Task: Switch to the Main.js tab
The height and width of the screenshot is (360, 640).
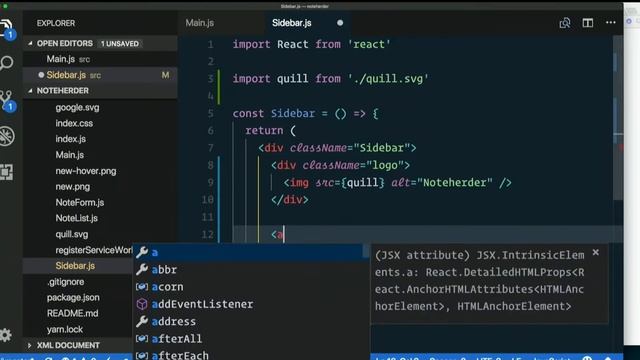Action: coord(200,23)
